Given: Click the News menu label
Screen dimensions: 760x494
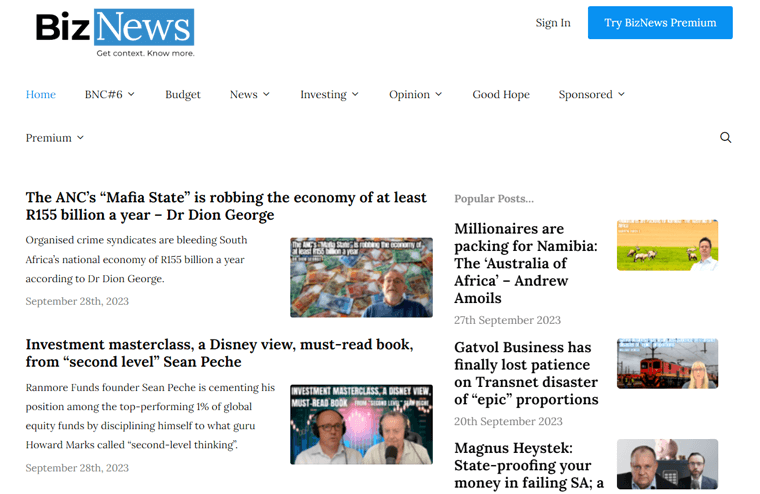Looking at the screenshot, I should (x=243, y=95).
